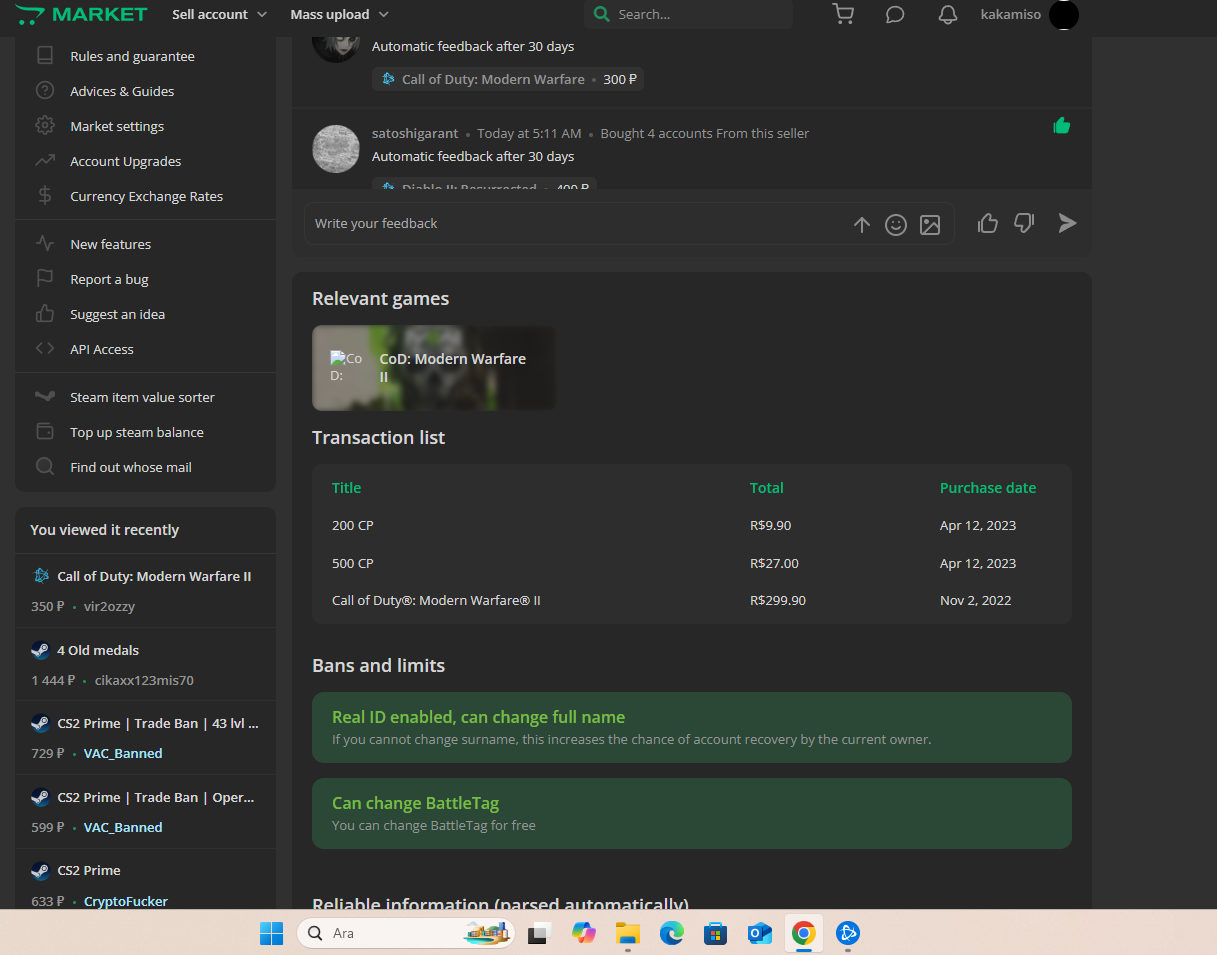Open seller cikaxx123mis70 profile
The height and width of the screenshot is (955, 1217).
[144, 680]
